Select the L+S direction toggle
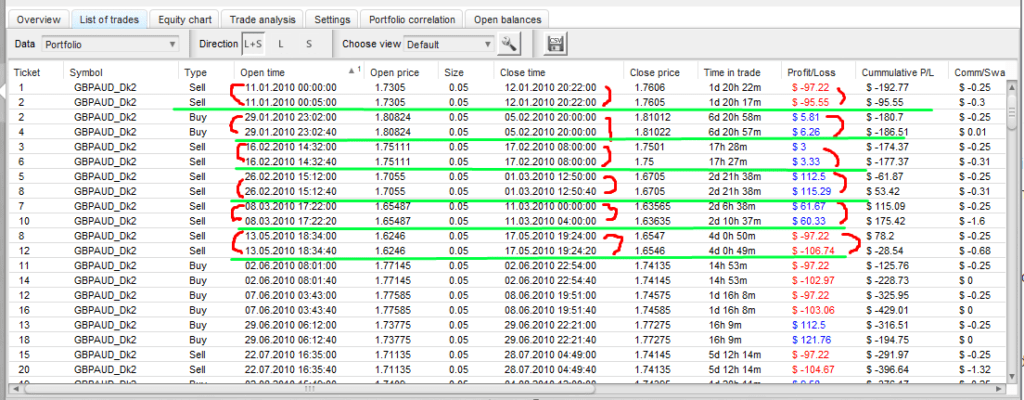The image size is (1024, 400). coord(252,44)
